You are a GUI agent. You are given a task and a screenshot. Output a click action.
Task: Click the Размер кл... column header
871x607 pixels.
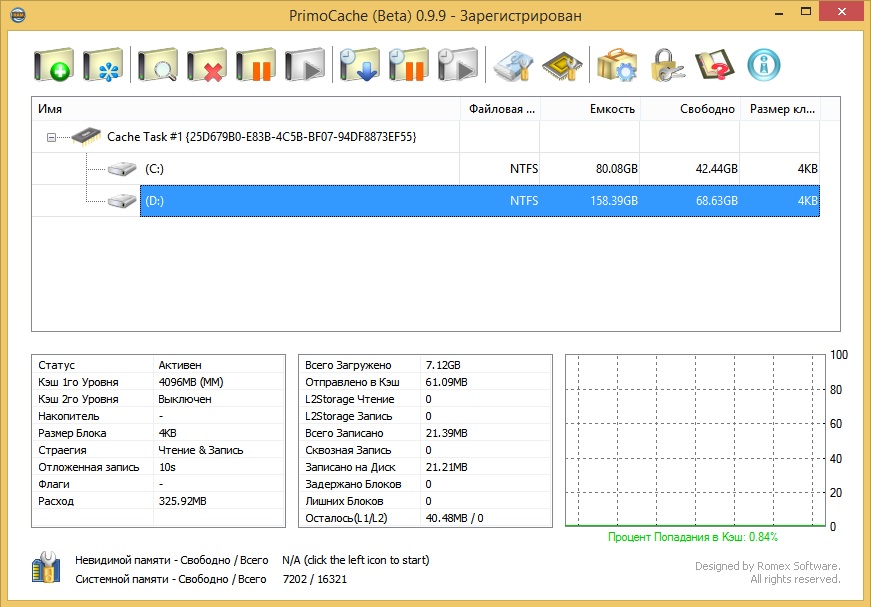tap(781, 109)
